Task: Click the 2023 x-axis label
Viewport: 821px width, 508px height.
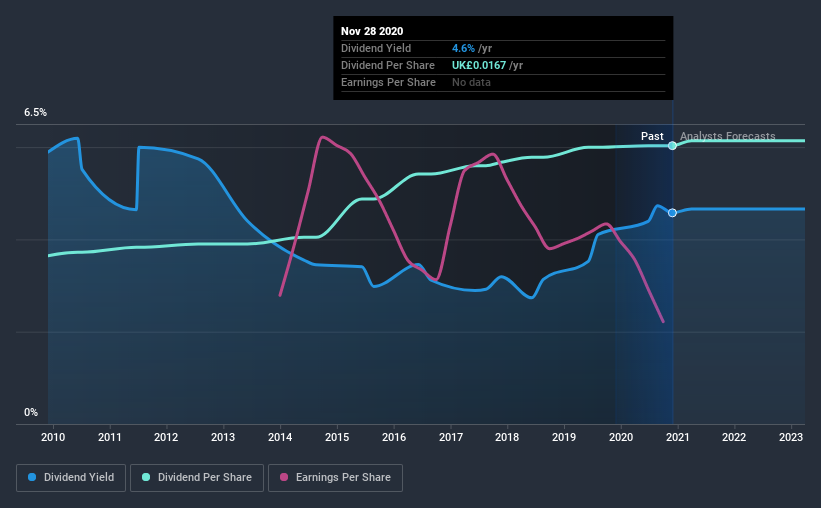Action: coord(791,437)
